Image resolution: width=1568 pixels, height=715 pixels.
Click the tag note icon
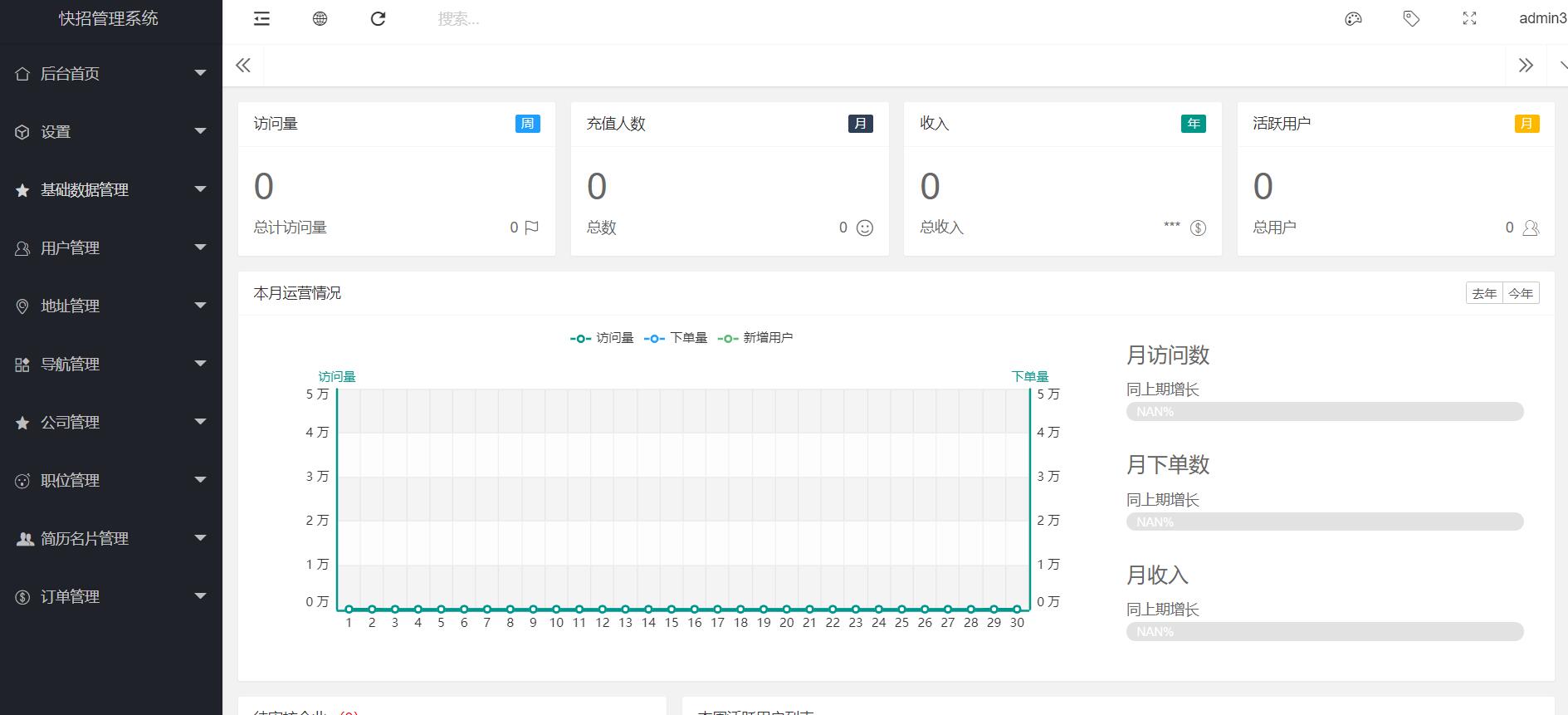click(x=1411, y=18)
